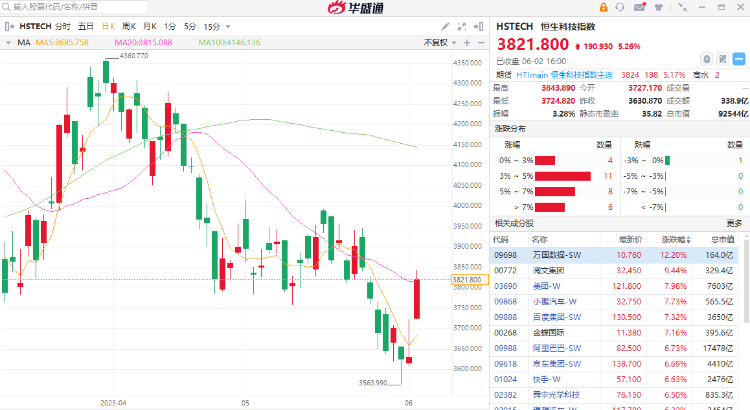This screenshot has height=410, width=750.
Task: Select the 美团-W row name
Action: 547,286
